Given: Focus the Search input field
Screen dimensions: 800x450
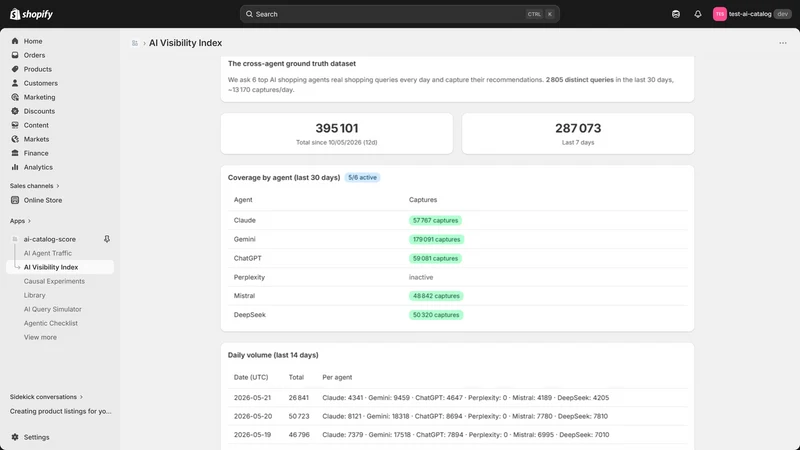Looking at the screenshot, I should 399,14.
